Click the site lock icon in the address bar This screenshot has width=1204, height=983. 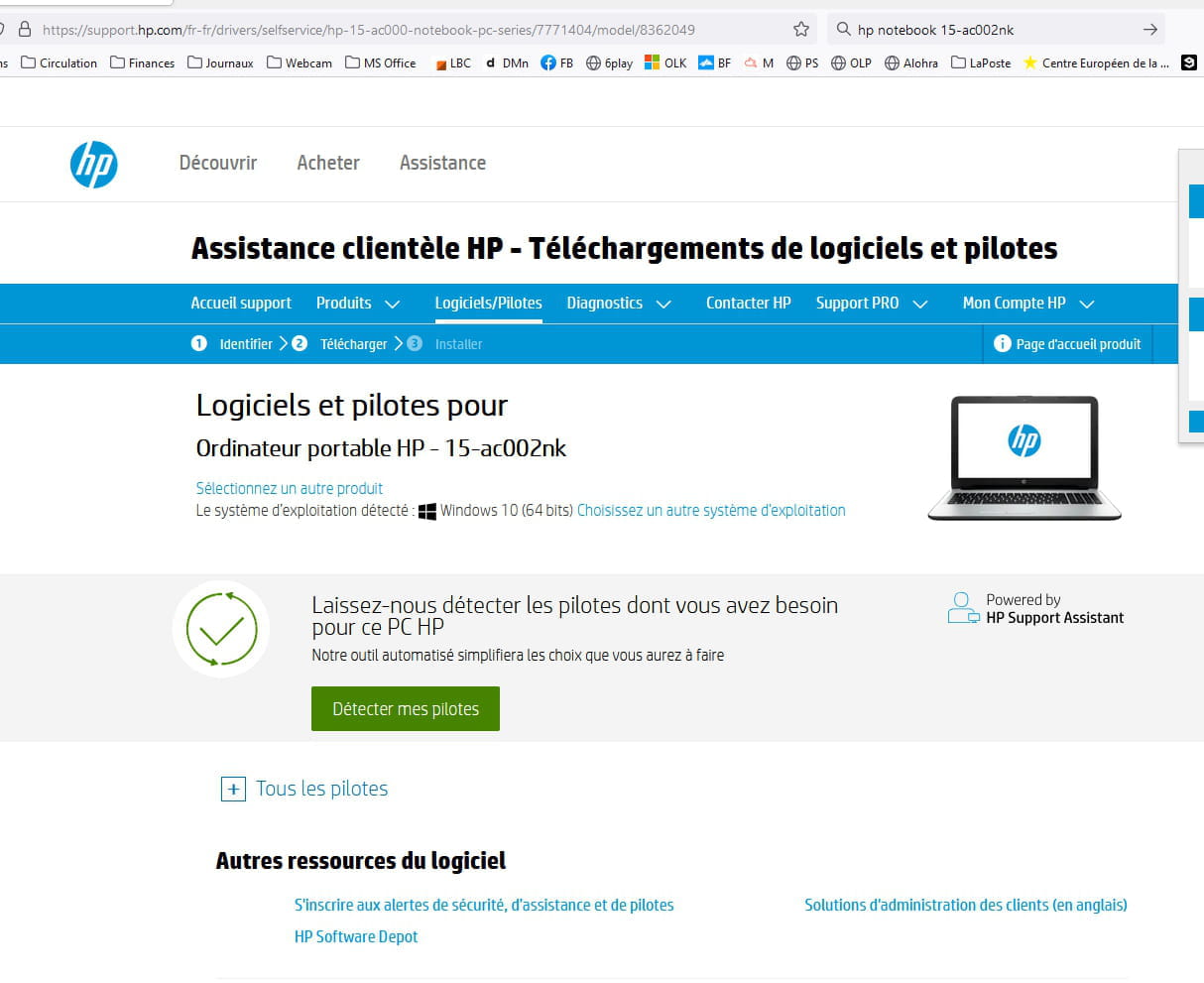tap(25, 30)
